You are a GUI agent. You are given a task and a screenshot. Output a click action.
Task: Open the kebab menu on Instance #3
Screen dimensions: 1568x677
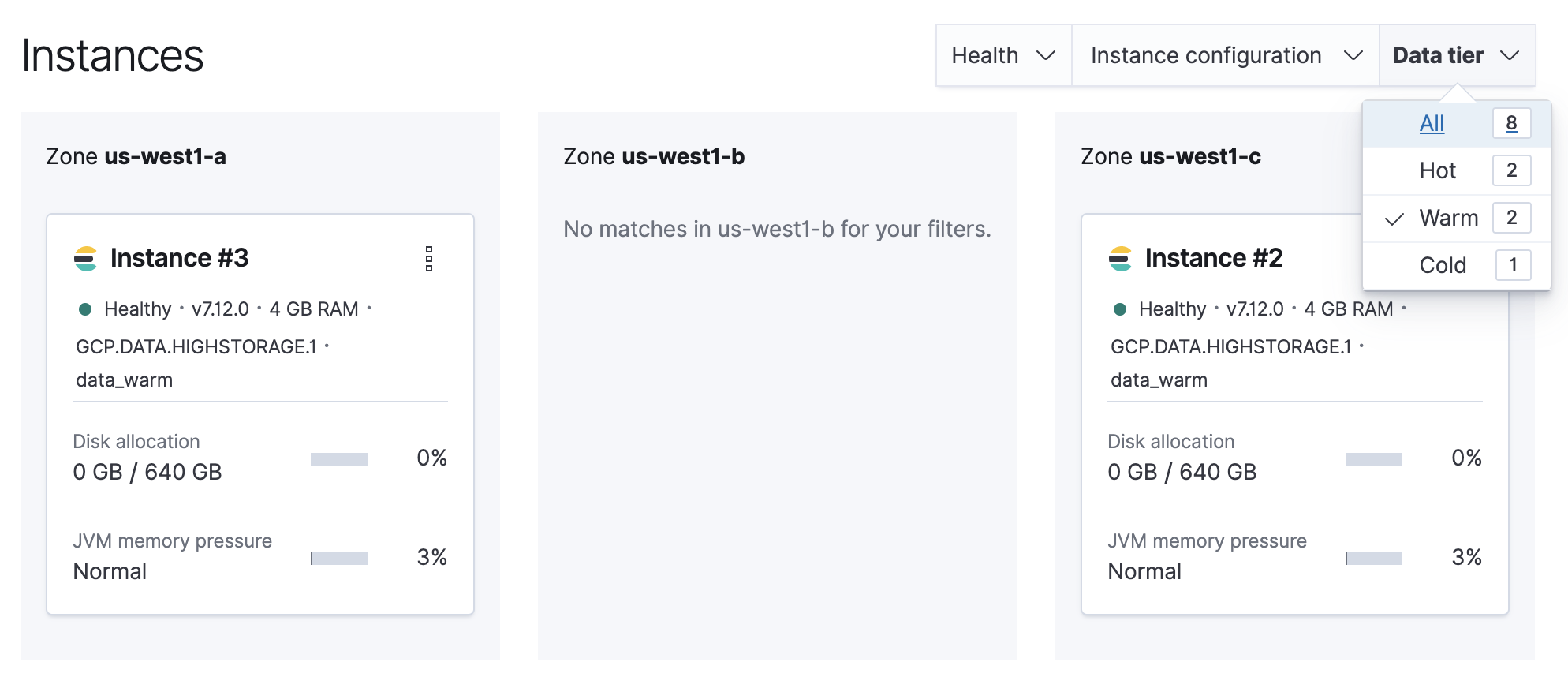click(x=428, y=259)
